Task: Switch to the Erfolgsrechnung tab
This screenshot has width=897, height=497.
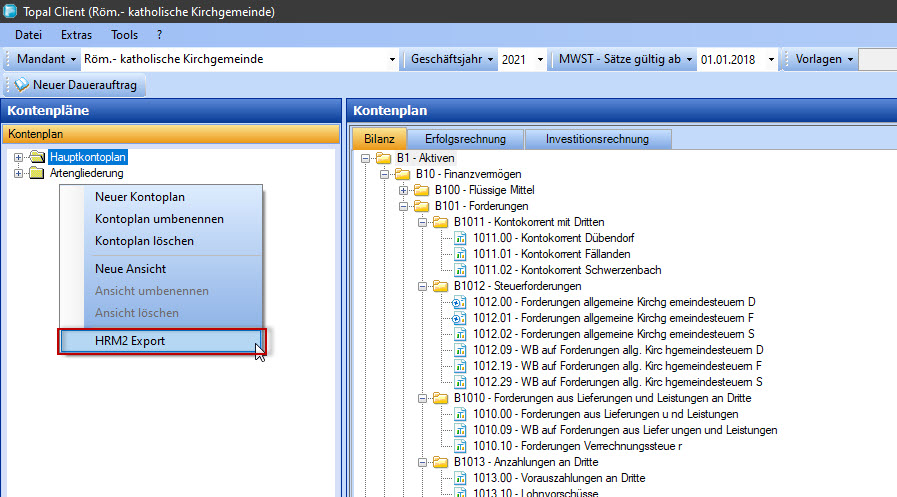Action: click(x=465, y=139)
